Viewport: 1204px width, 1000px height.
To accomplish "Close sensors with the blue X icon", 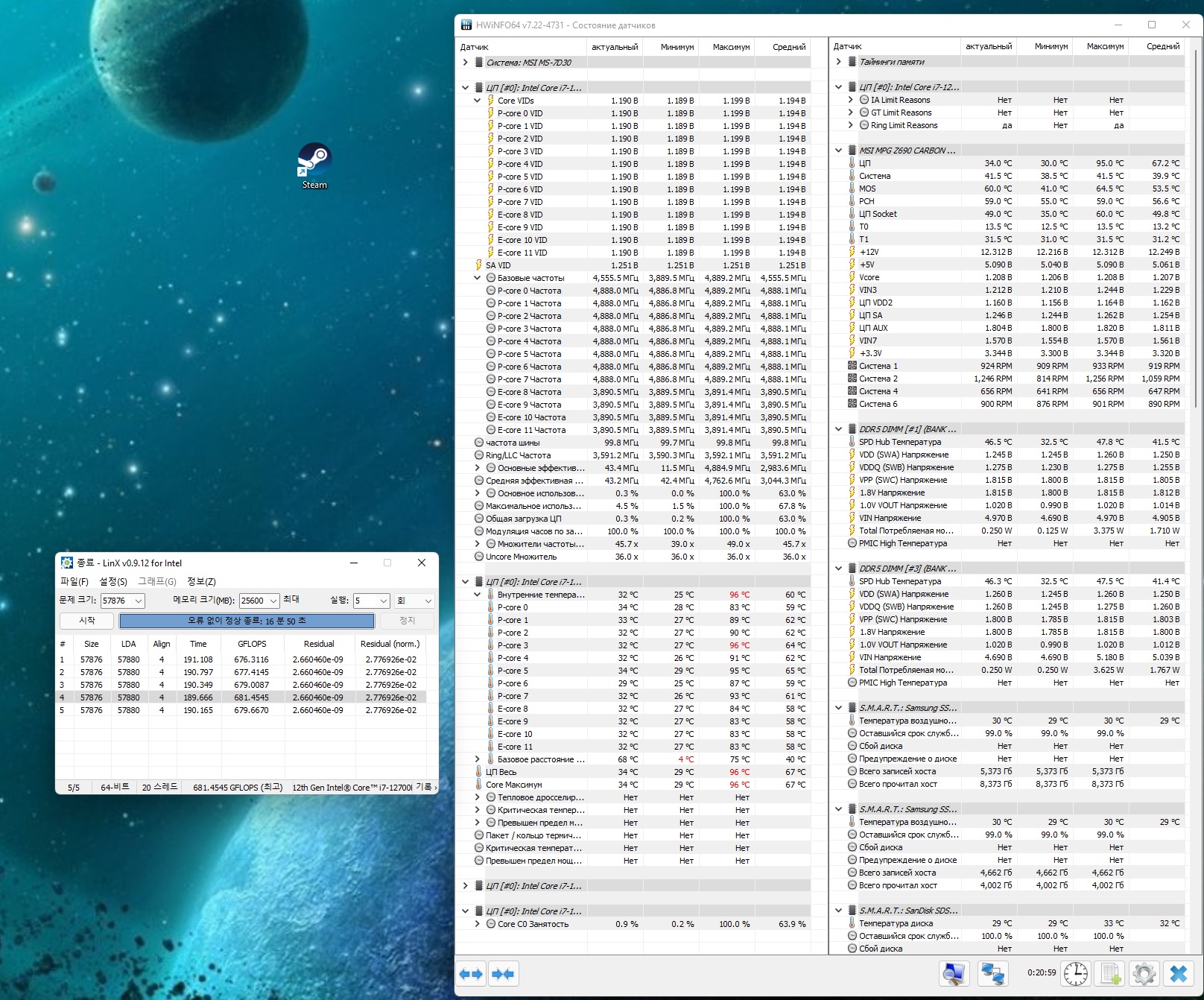I will tap(1179, 973).
